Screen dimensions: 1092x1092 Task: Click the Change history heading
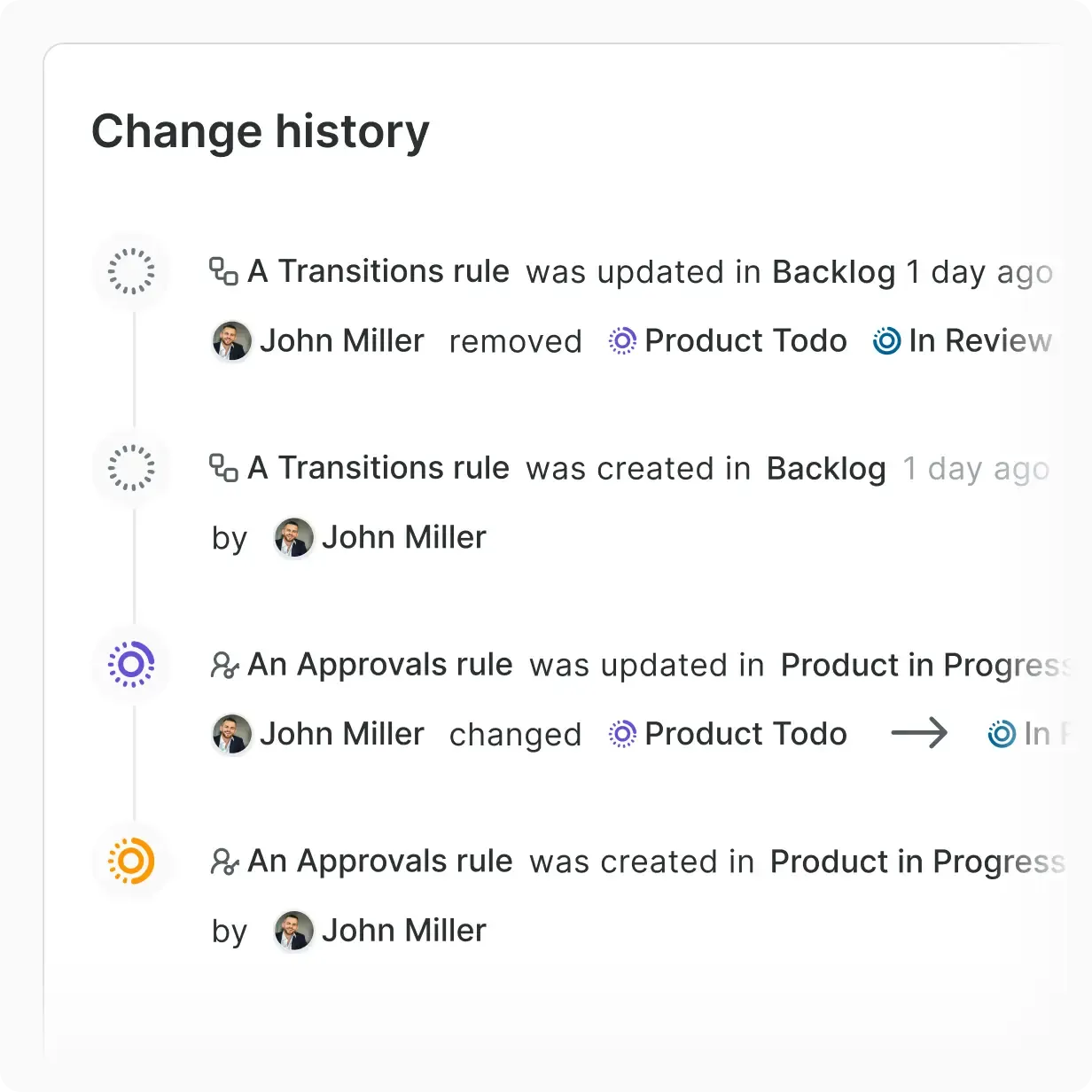(x=261, y=130)
